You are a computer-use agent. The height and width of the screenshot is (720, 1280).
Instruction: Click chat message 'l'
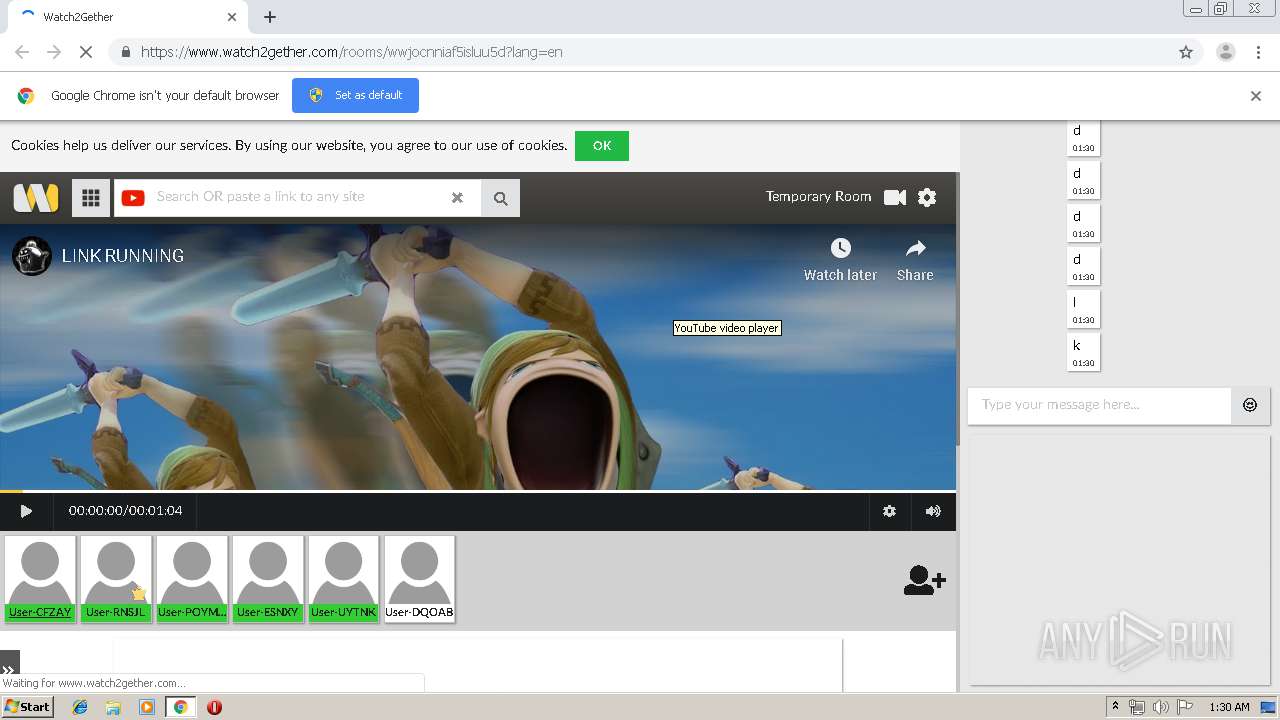tap(1084, 310)
